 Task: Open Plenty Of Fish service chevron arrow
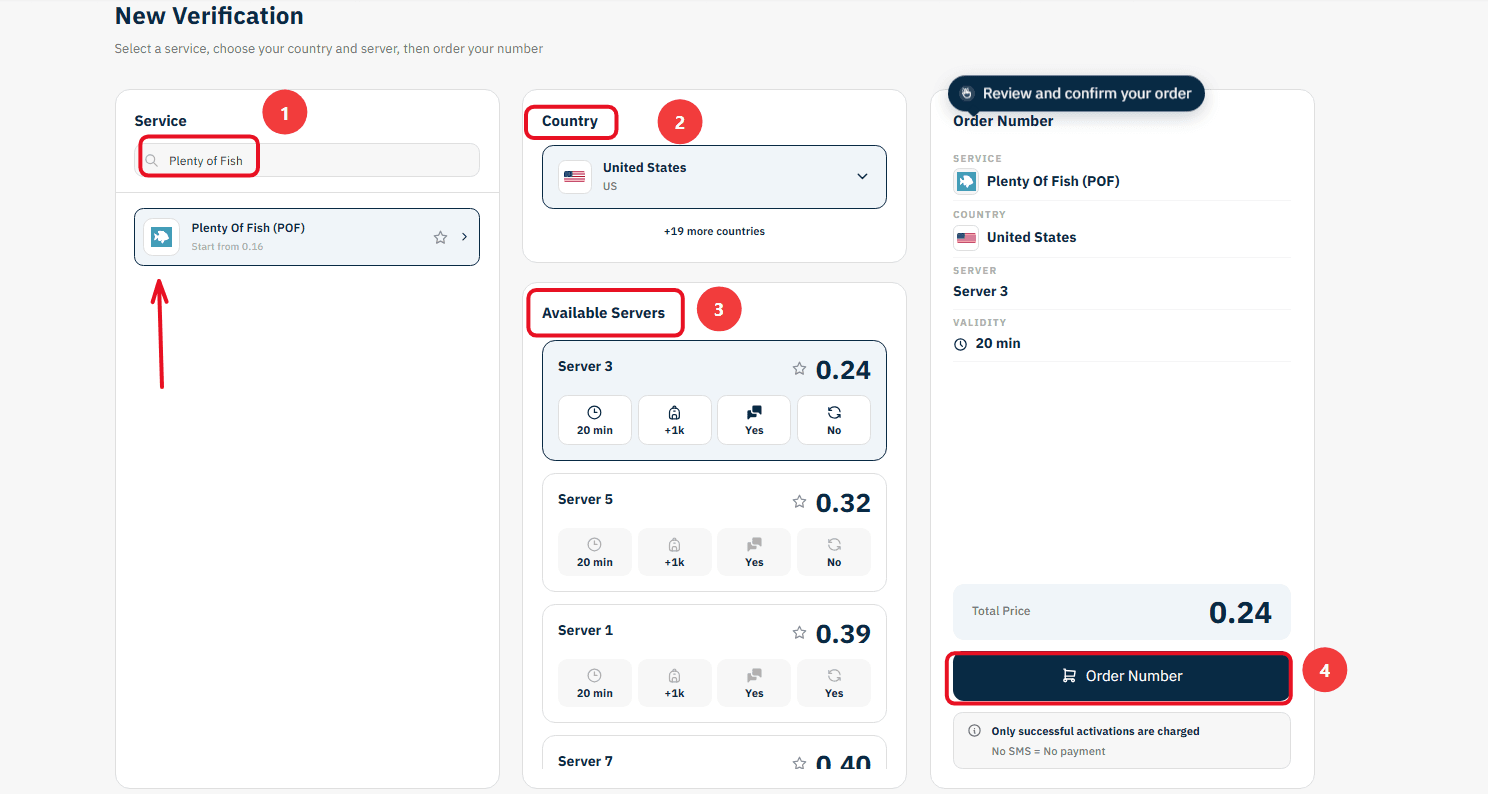pyautogui.click(x=464, y=237)
